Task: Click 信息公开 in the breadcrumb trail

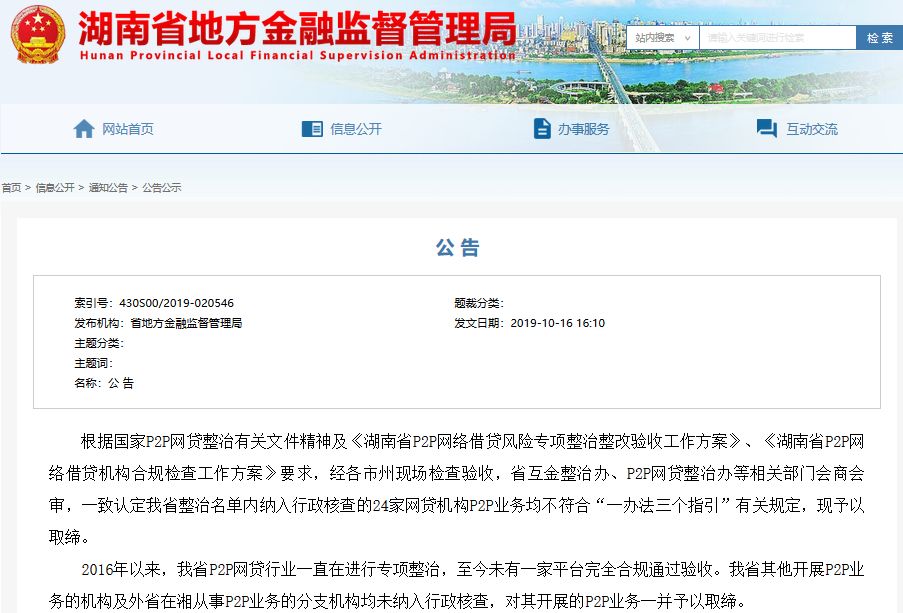Action: [x=55, y=188]
